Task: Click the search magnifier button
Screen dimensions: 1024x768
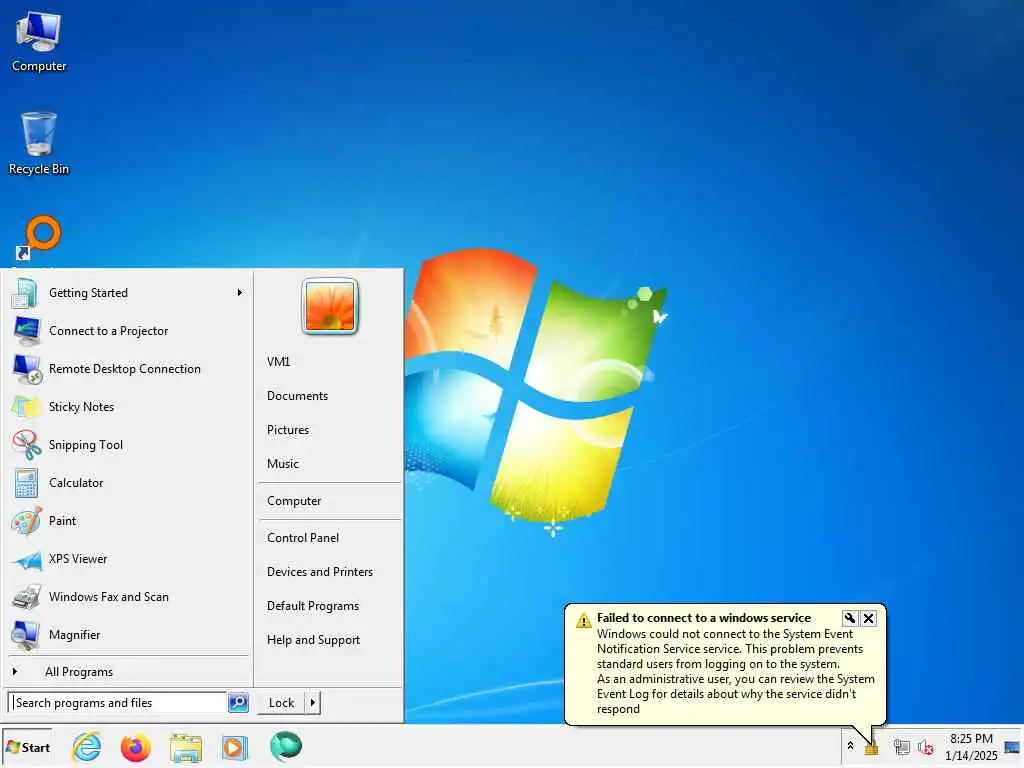Action: click(x=238, y=703)
